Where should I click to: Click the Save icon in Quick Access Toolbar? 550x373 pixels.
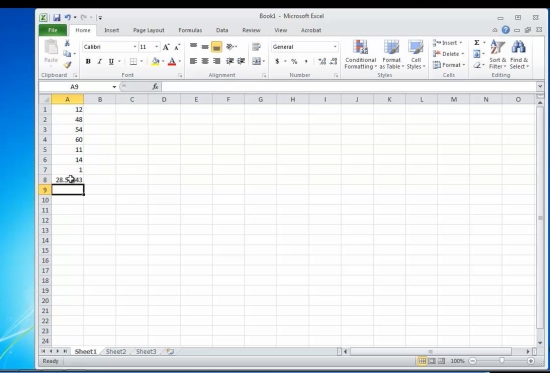tap(56, 17)
